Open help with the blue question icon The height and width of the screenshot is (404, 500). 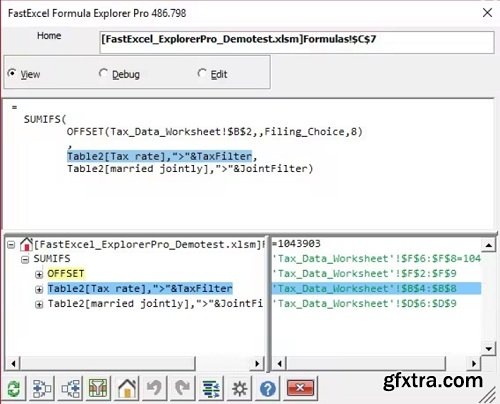(x=268, y=388)
